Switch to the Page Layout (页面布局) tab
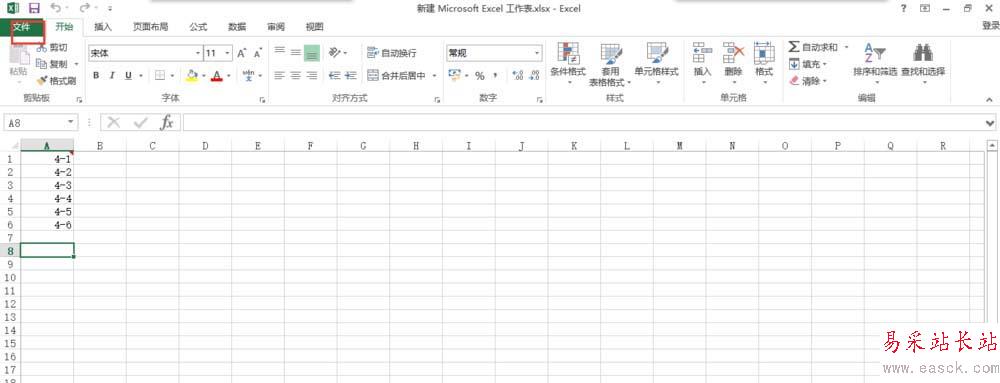 click(x=151, y=27)
